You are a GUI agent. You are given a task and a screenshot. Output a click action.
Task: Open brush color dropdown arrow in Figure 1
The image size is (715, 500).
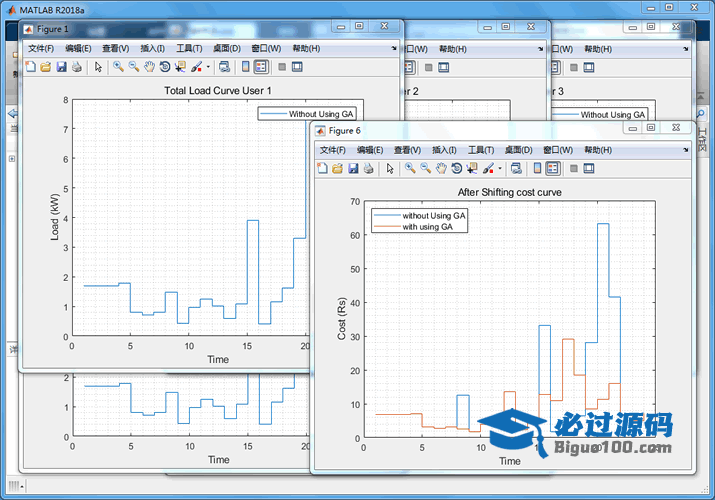(x=208, y=67)
